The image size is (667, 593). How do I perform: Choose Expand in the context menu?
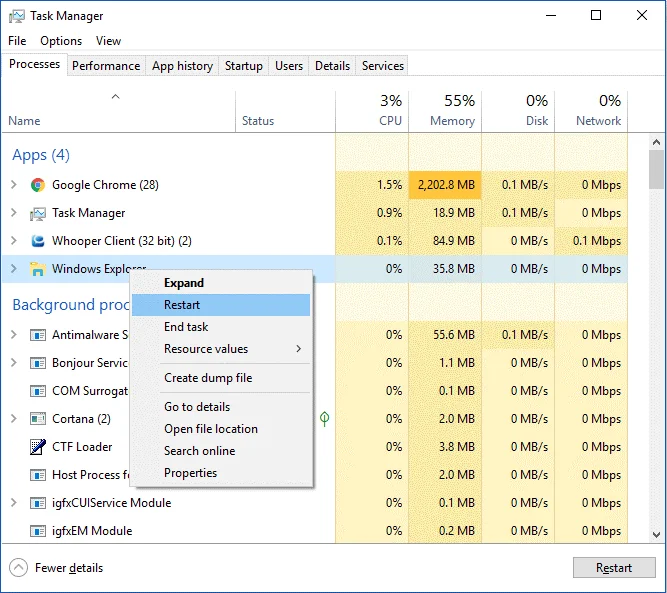pyautogui.click(x=221, y=283)
